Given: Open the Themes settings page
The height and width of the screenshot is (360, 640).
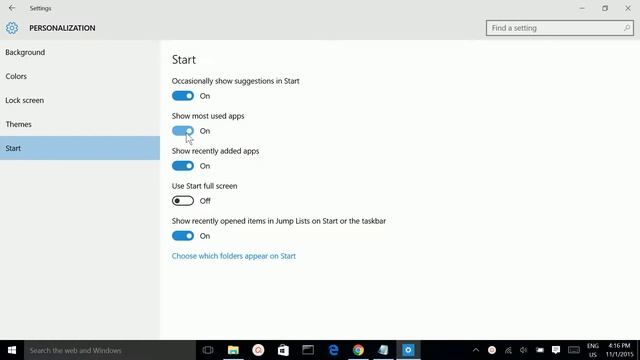Looking at the screenshot, I should [x=80, y=124].
